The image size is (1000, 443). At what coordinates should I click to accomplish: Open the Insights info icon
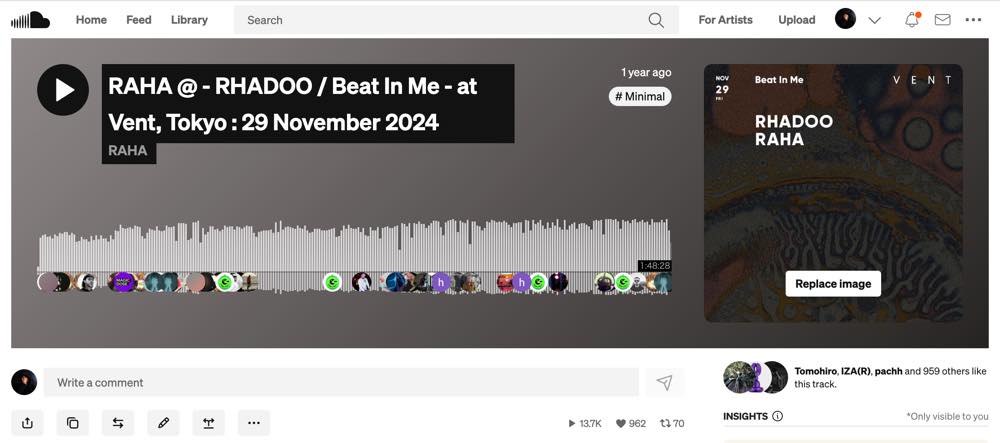777,416
